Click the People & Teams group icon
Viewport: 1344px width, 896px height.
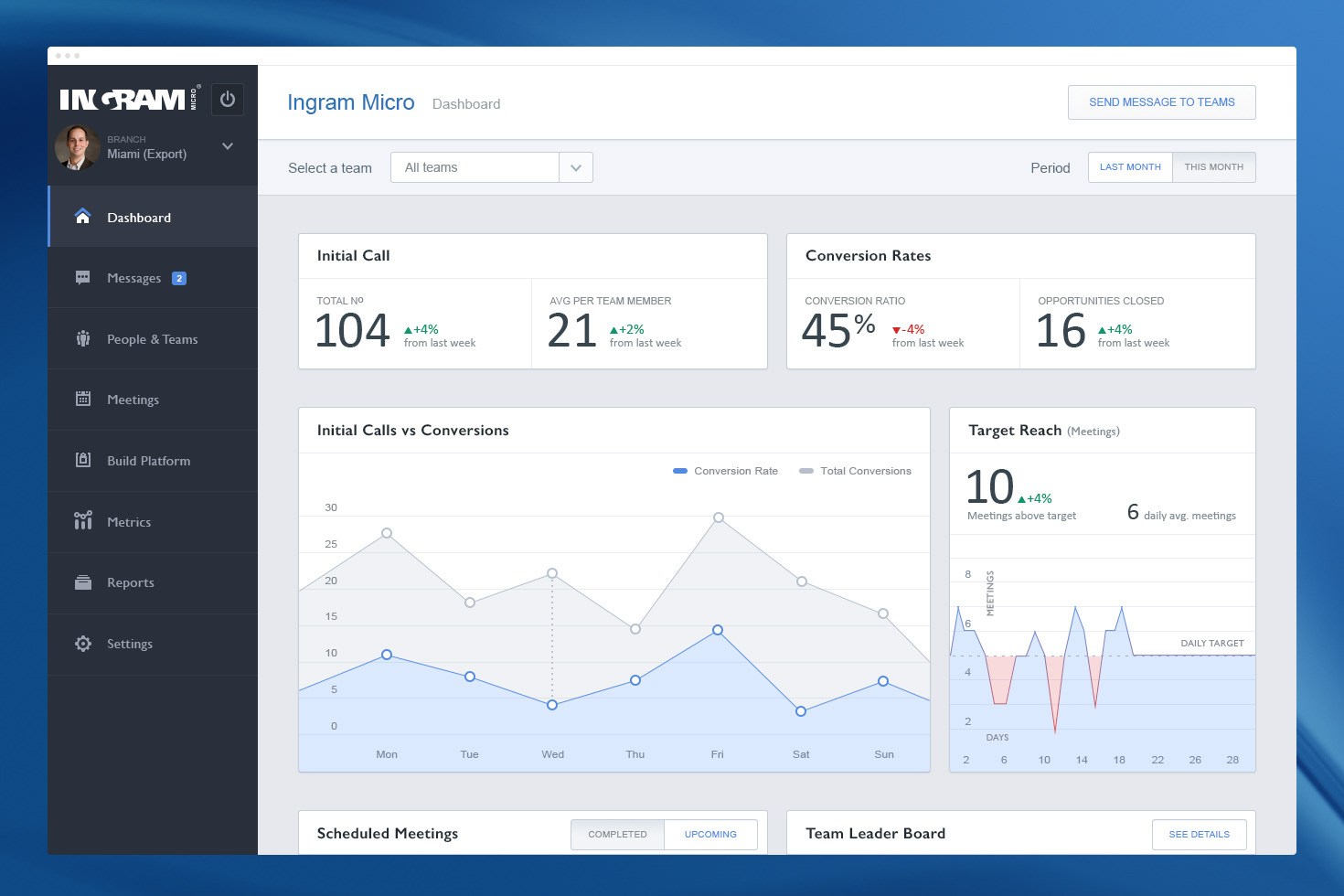(x=82, y=338)
